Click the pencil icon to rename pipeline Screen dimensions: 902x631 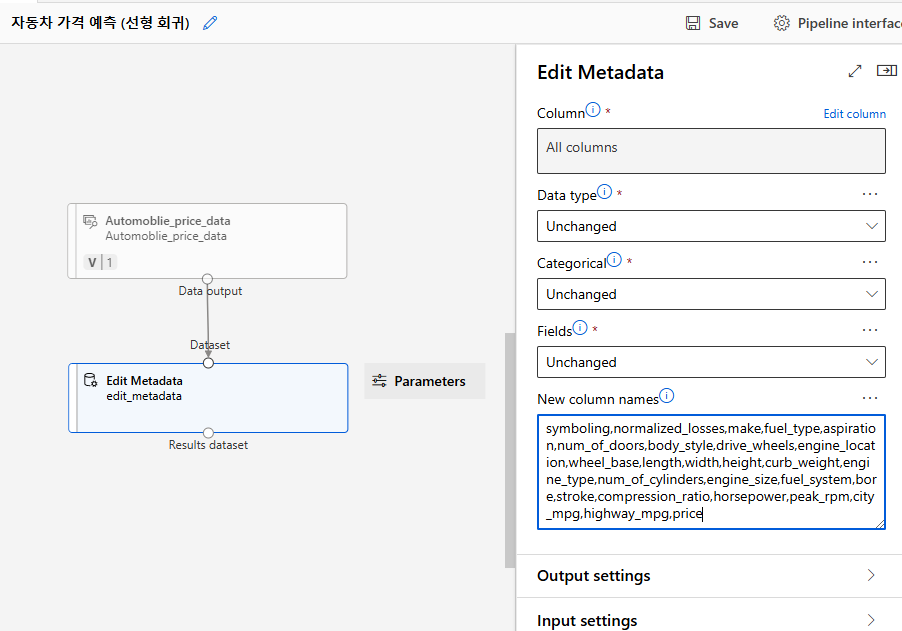211,23
